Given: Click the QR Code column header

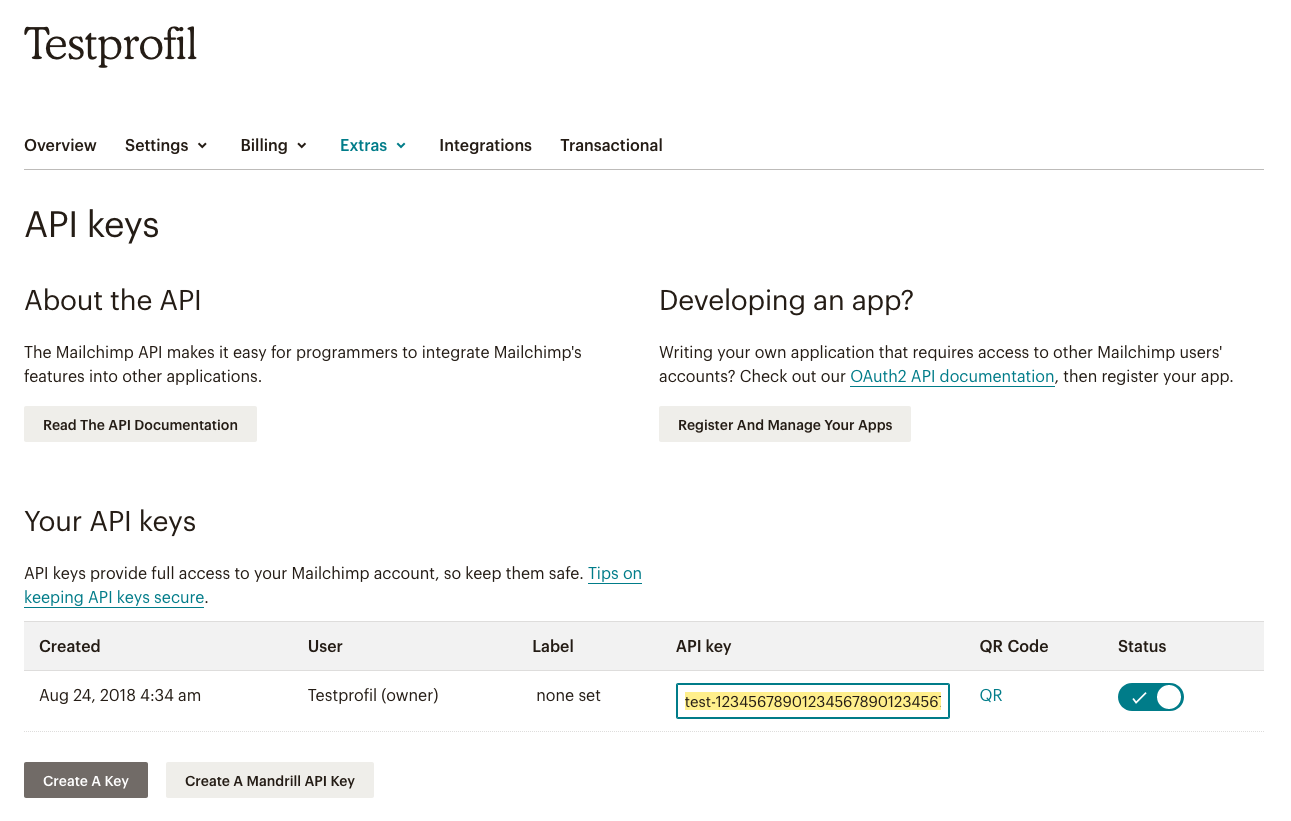Looking at the screenshot, I should 1014,646.
